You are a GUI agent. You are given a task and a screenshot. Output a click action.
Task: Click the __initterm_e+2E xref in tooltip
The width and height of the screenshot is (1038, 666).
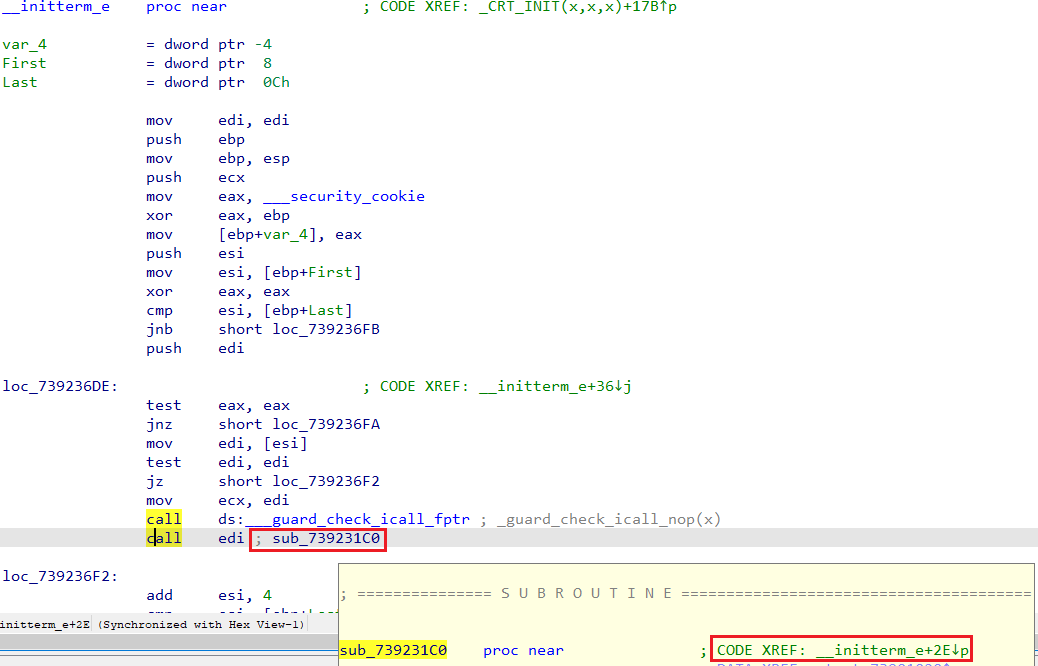click(x=892, y=651)
